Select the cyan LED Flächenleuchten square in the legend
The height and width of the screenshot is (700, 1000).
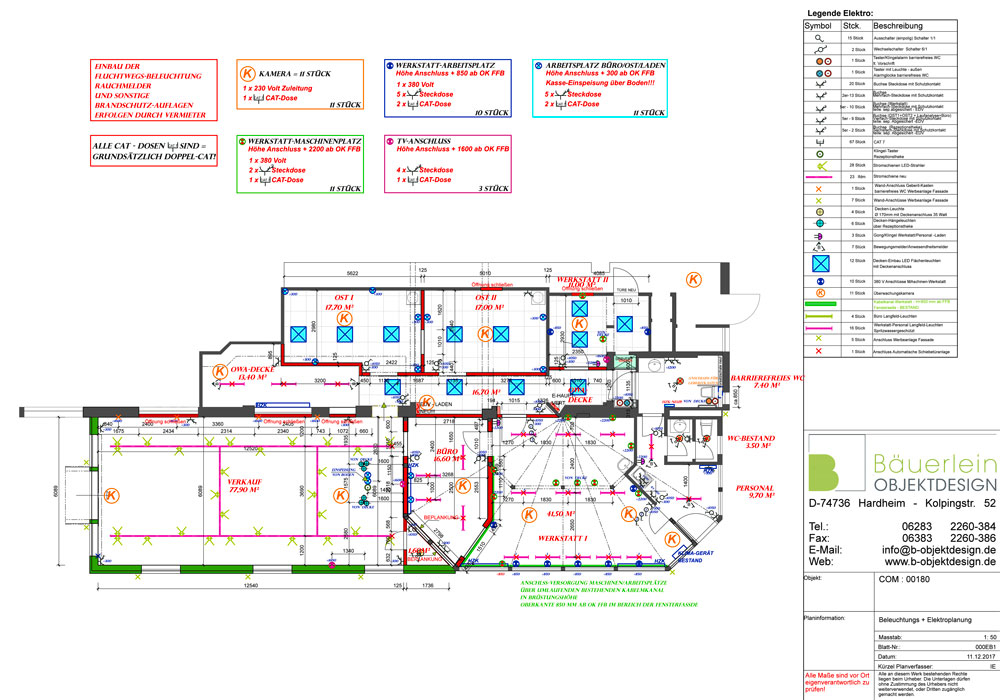[x=821, y=263]
